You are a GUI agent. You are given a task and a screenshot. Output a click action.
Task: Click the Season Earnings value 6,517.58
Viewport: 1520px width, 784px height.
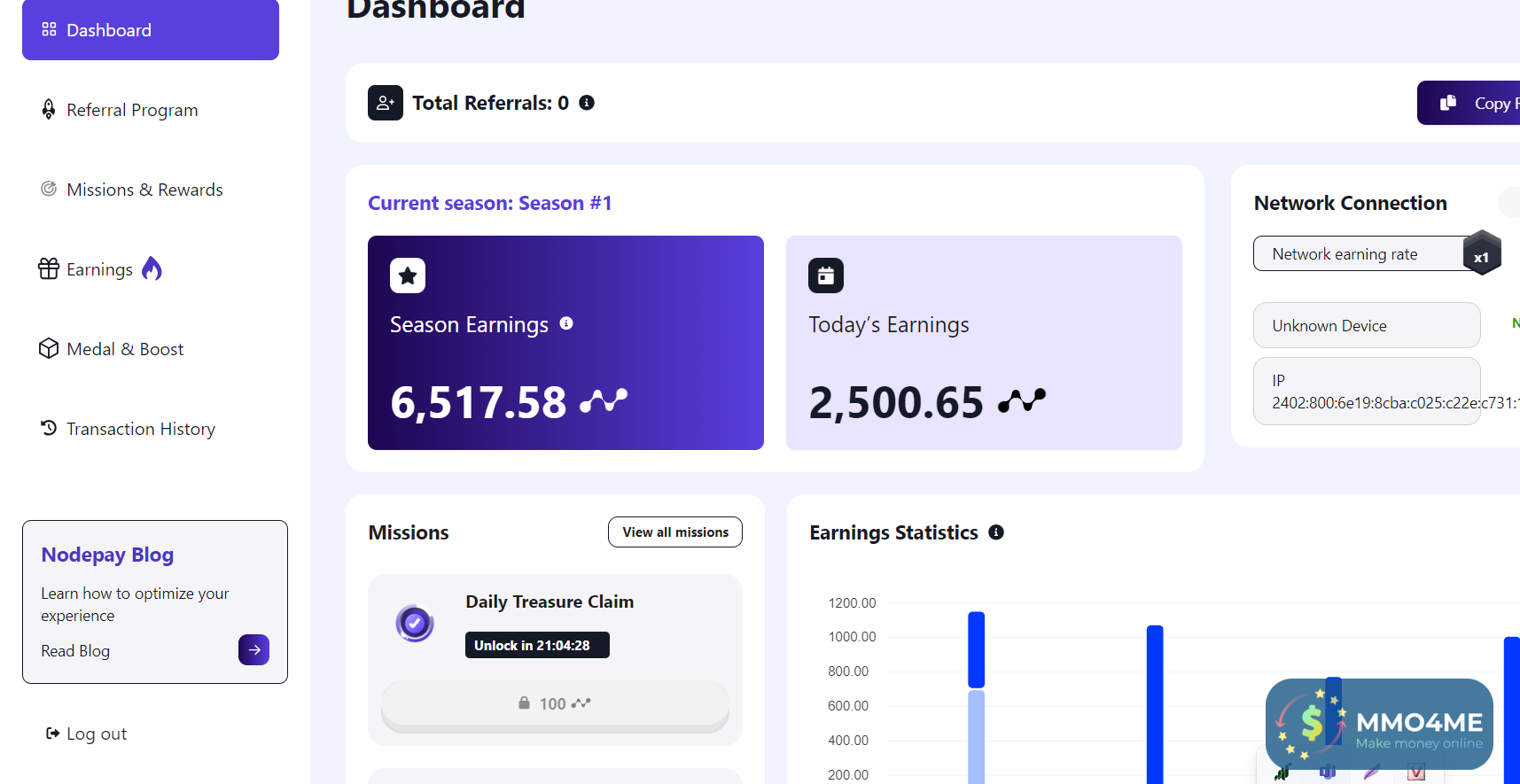pyautogui.click(x=479, y=402)
